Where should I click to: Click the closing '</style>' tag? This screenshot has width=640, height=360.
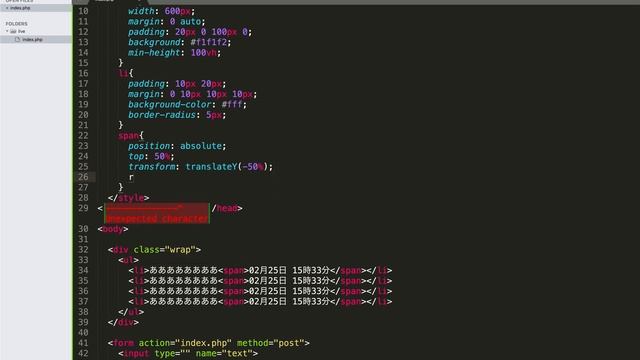click(129, 198)
